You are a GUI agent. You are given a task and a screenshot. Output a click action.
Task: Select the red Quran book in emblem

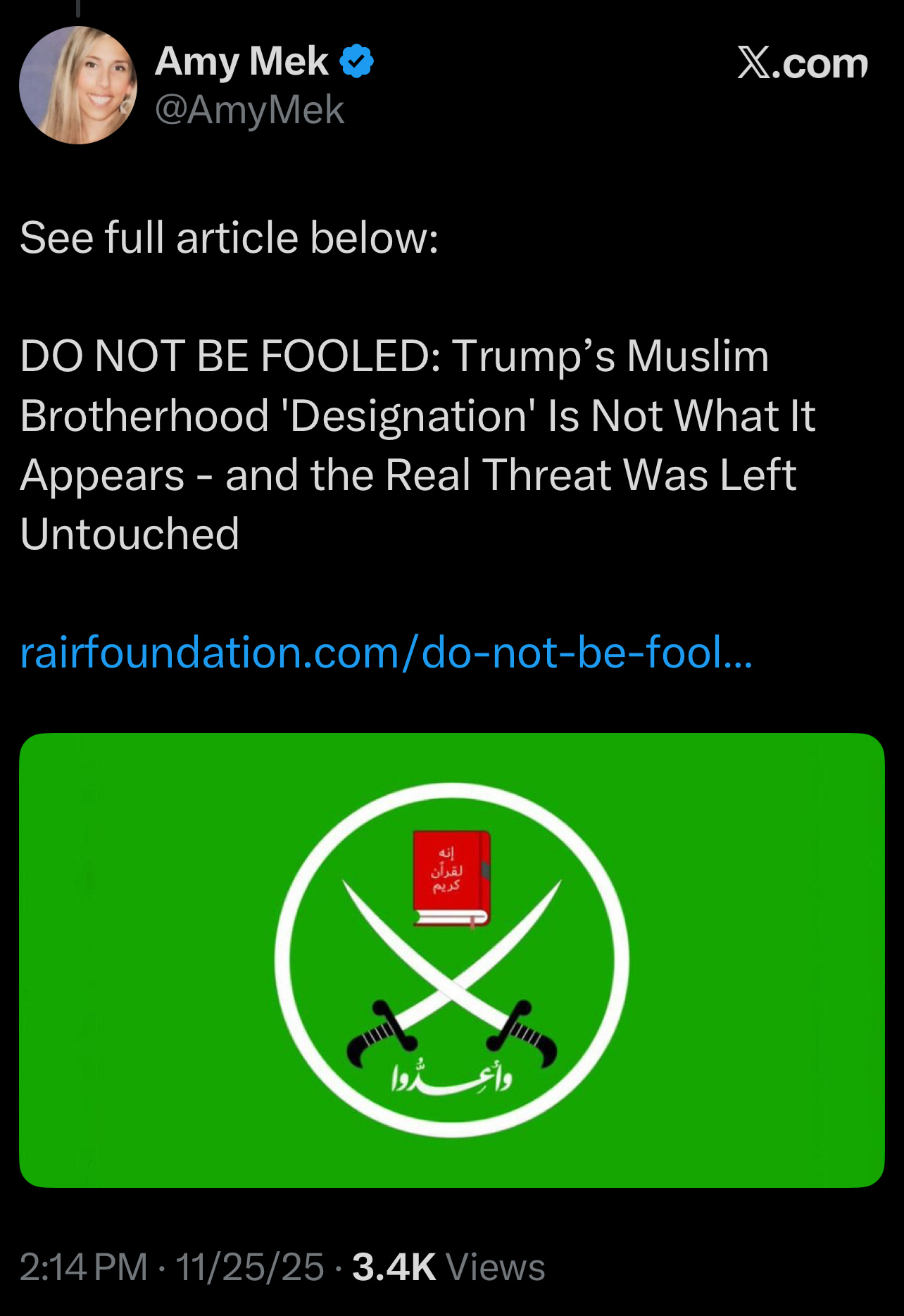451,879
